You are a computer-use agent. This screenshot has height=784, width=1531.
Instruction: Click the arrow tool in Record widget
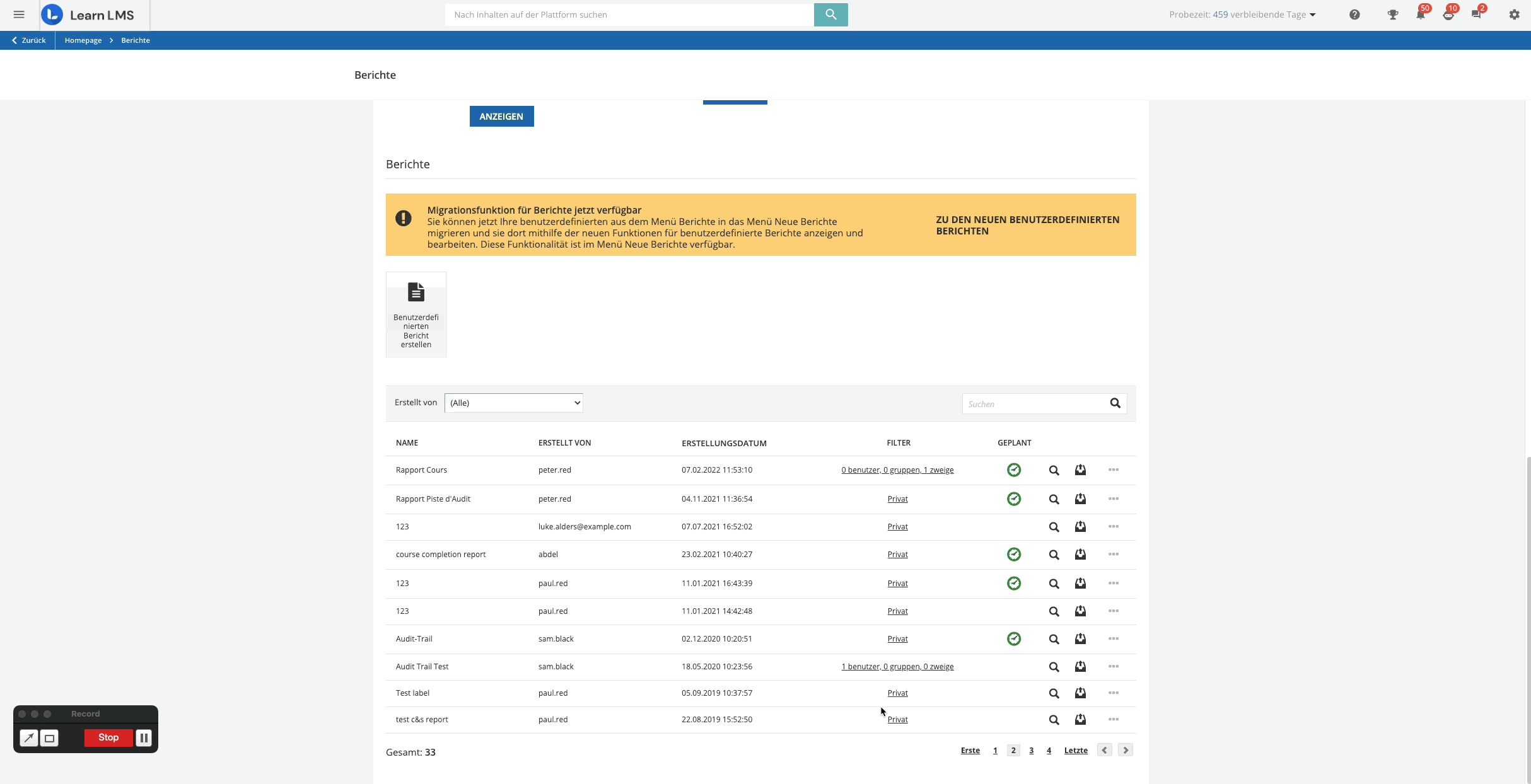click(x=28, y=738)
